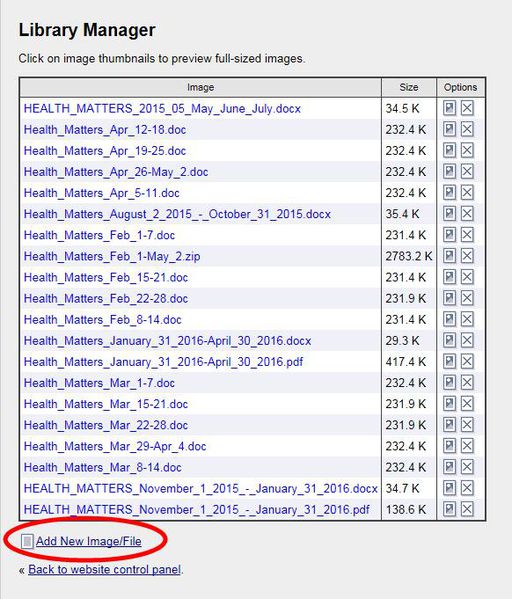Screen dimensions: 512x599
Task: Delete Health_Matters_Feb_1-May_2.zip using X icon
Action: [467, 256]
